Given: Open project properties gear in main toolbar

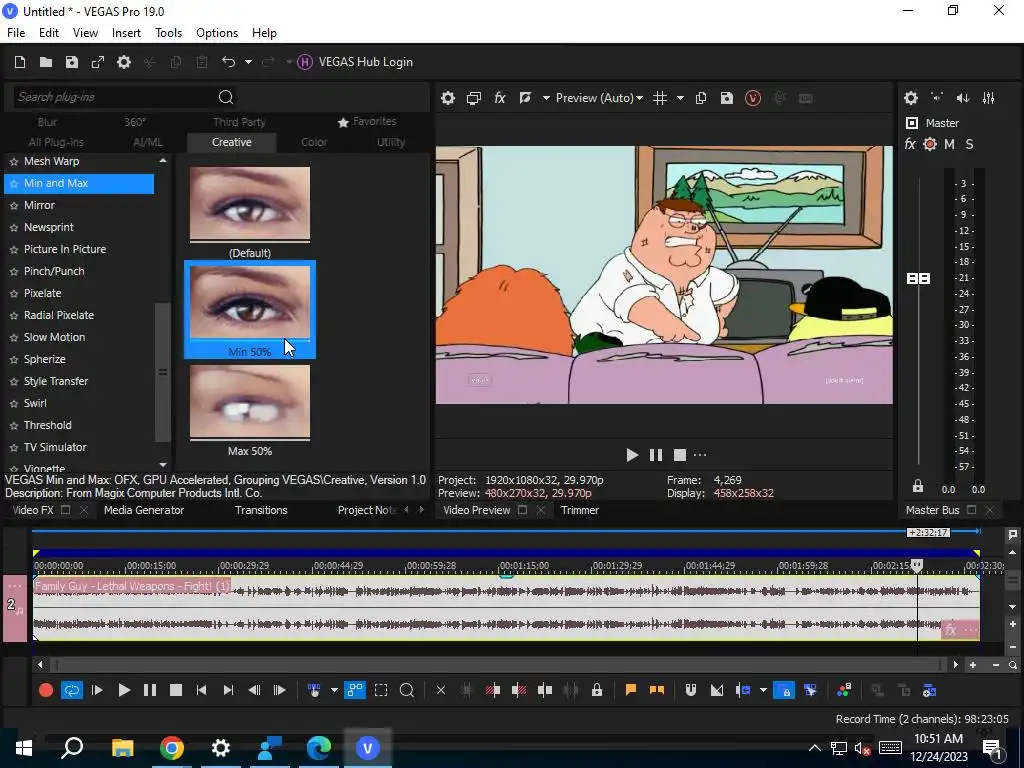Looking at the screenshot, I should coord(123,62).
